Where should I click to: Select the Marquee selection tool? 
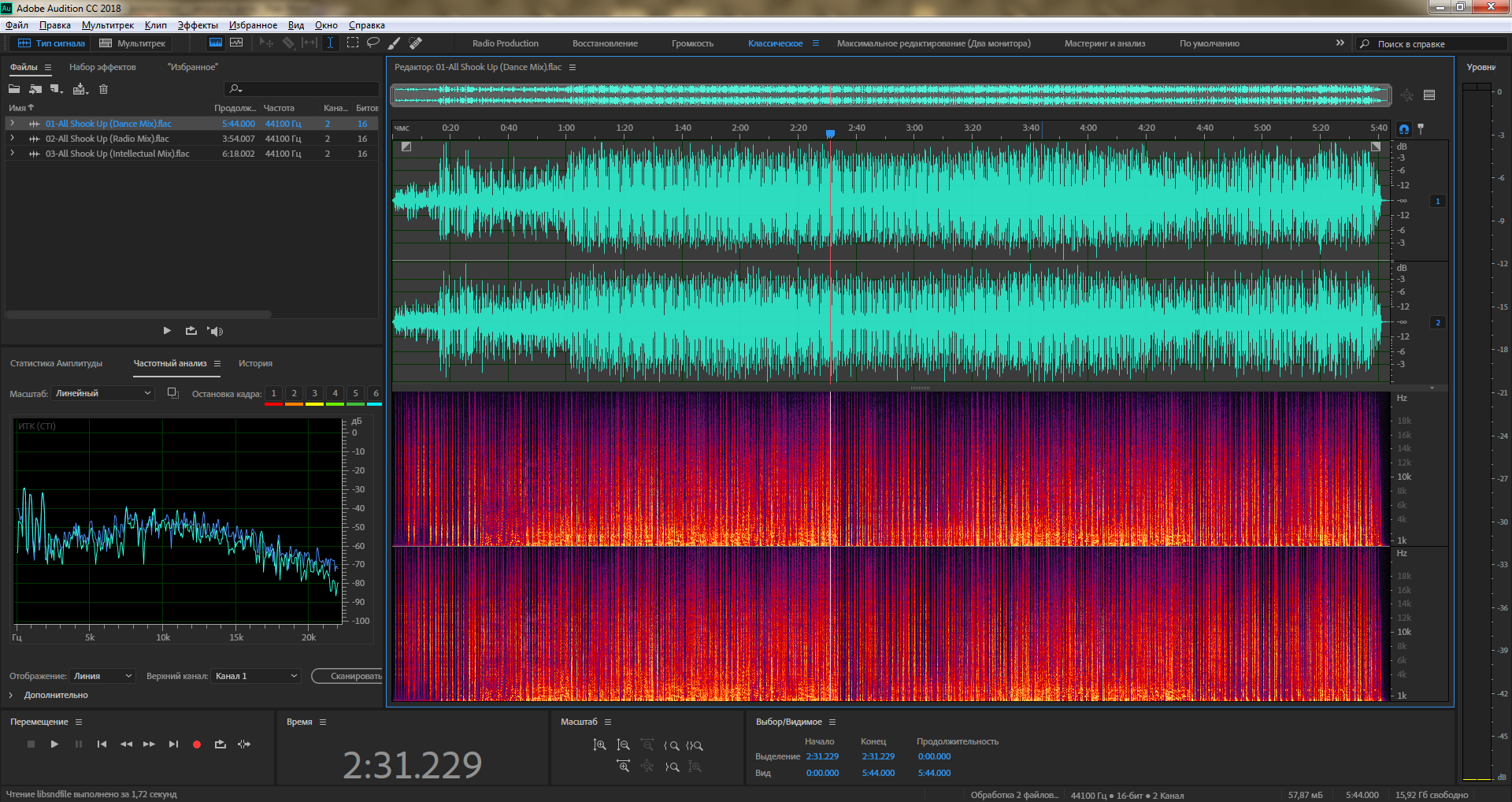(353, 43)
